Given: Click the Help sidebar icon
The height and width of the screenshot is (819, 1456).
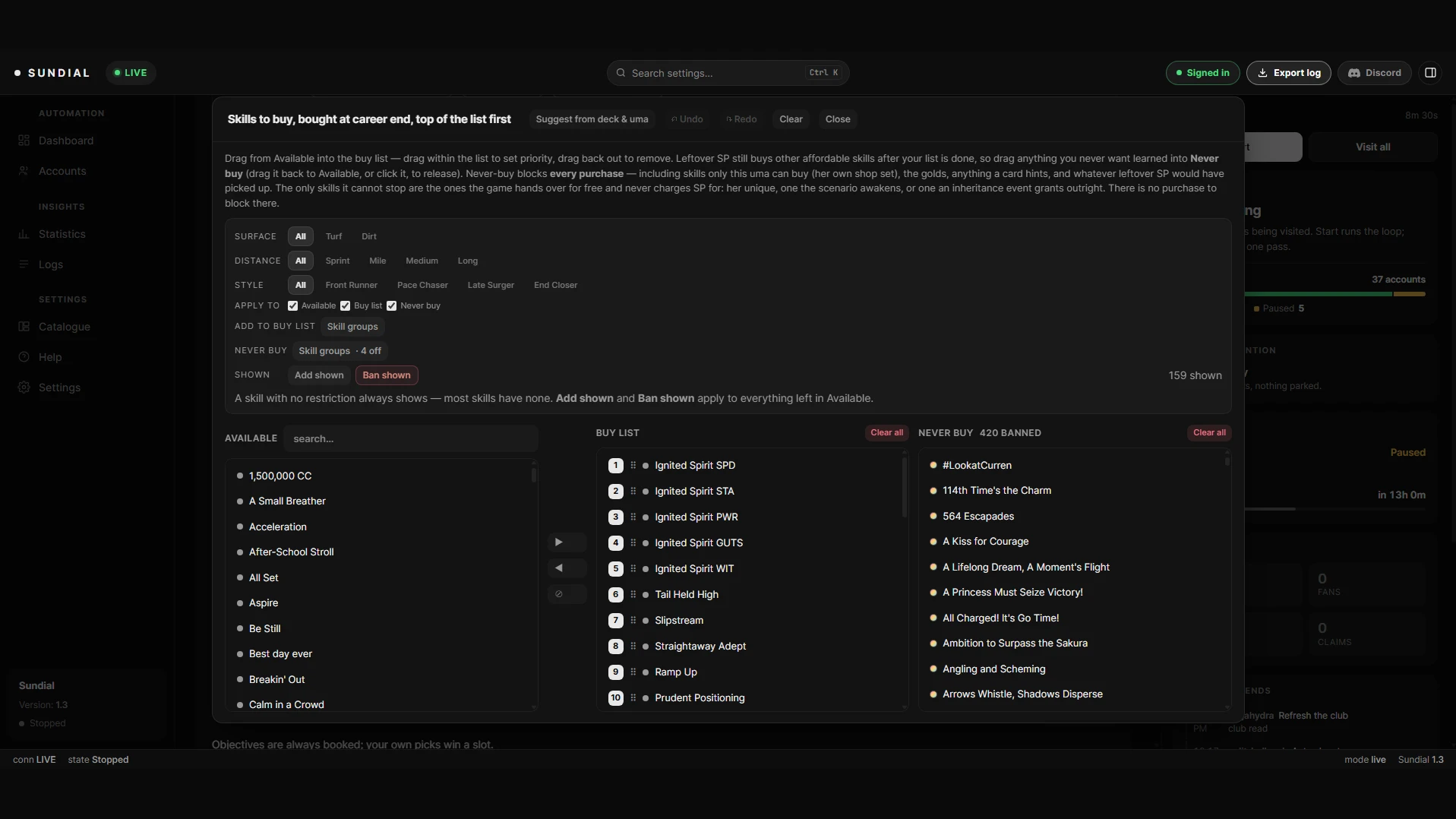Looking at the screenshot, I should [x=24, y=357].
